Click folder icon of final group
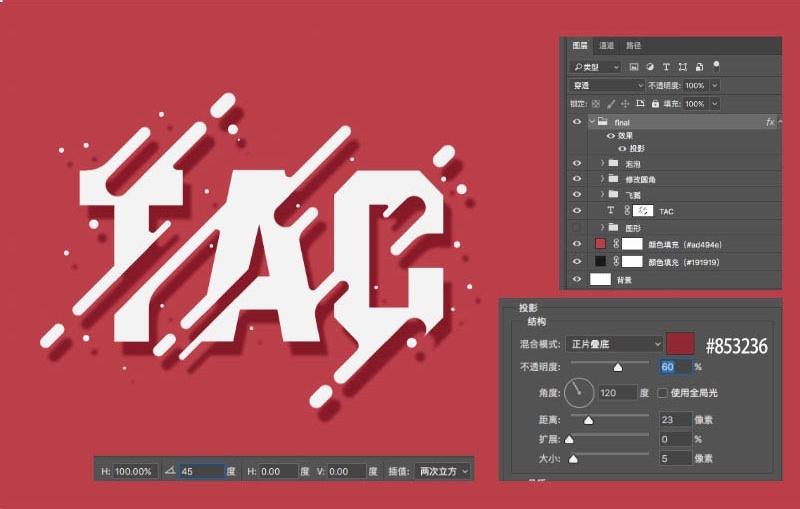The height and width of the screenshot is (509, 800). pyautogui.click(x=603, y=121)
